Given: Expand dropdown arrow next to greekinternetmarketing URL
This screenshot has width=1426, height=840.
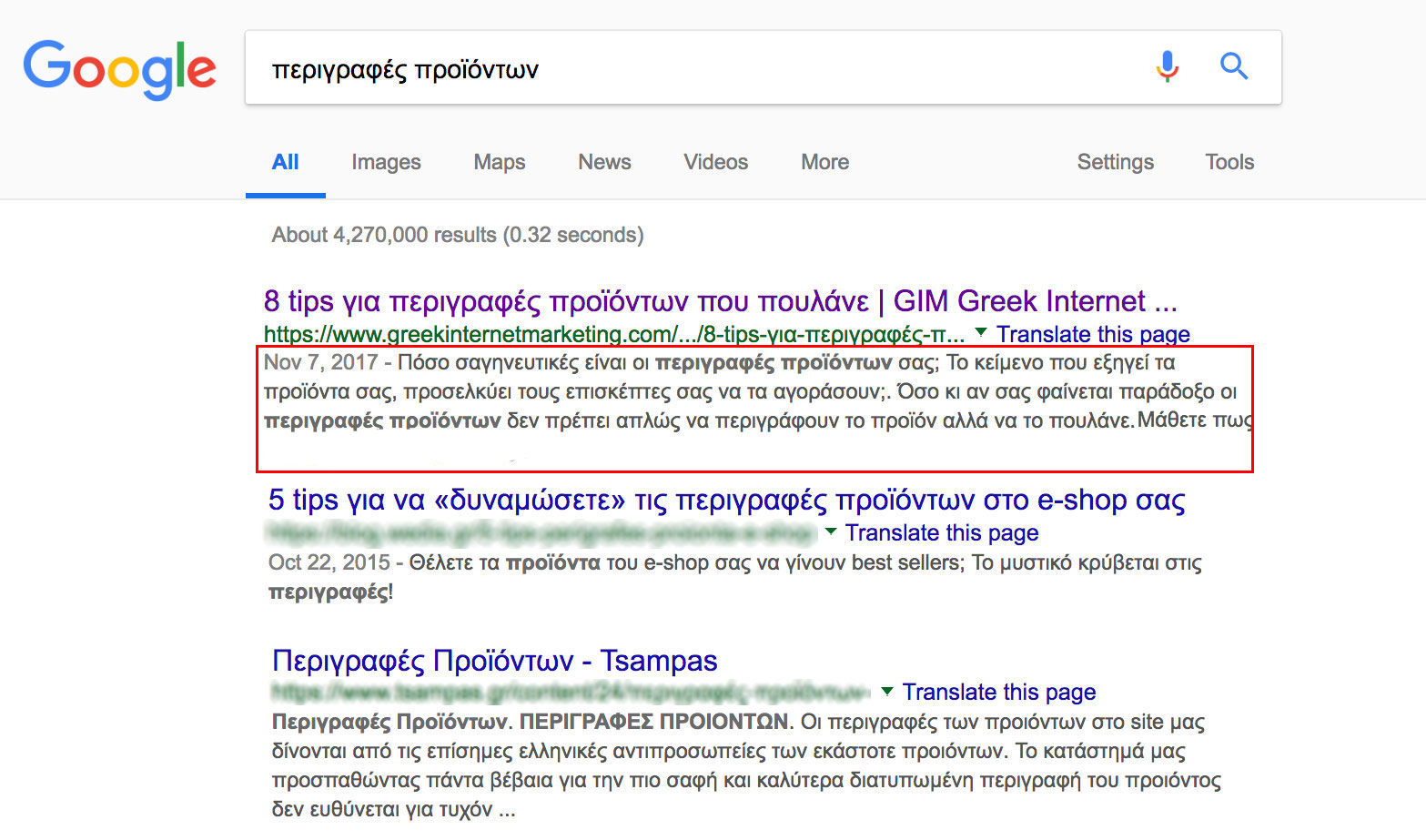Looking at the screenshot, I should coord(981,332).
